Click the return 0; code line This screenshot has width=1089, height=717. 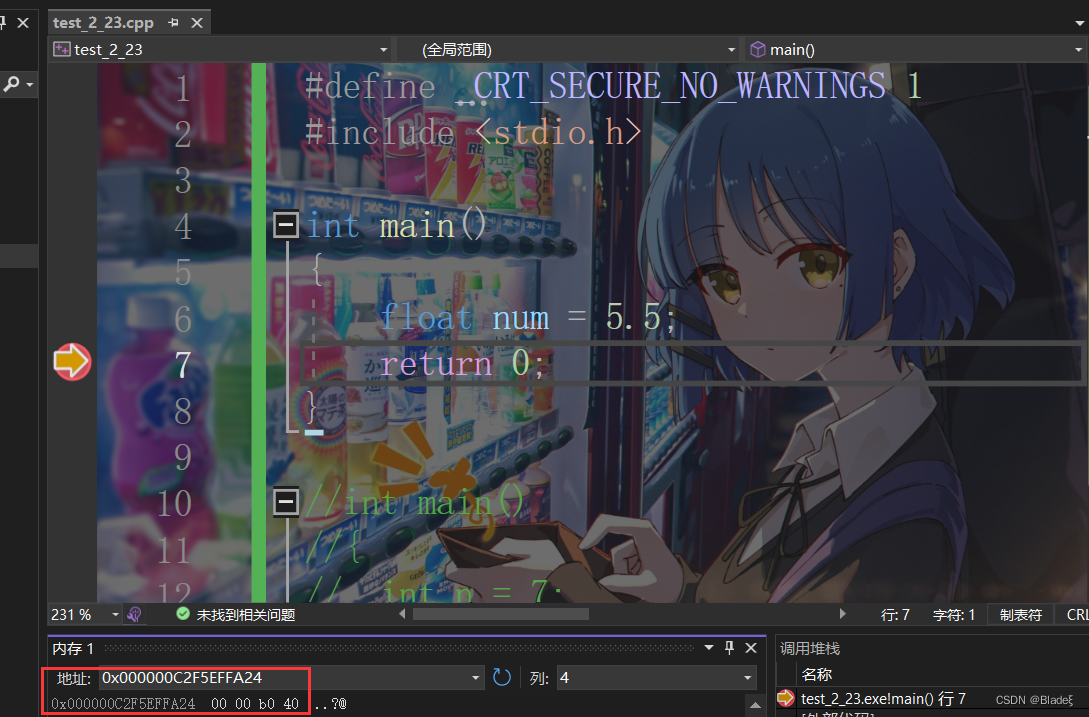pos(462,363)
